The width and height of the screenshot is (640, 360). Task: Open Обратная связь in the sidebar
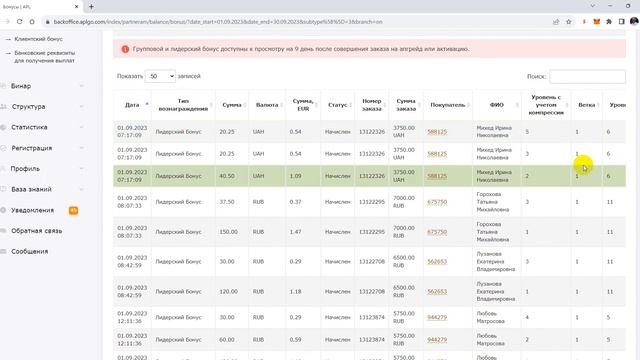point(37,231)
